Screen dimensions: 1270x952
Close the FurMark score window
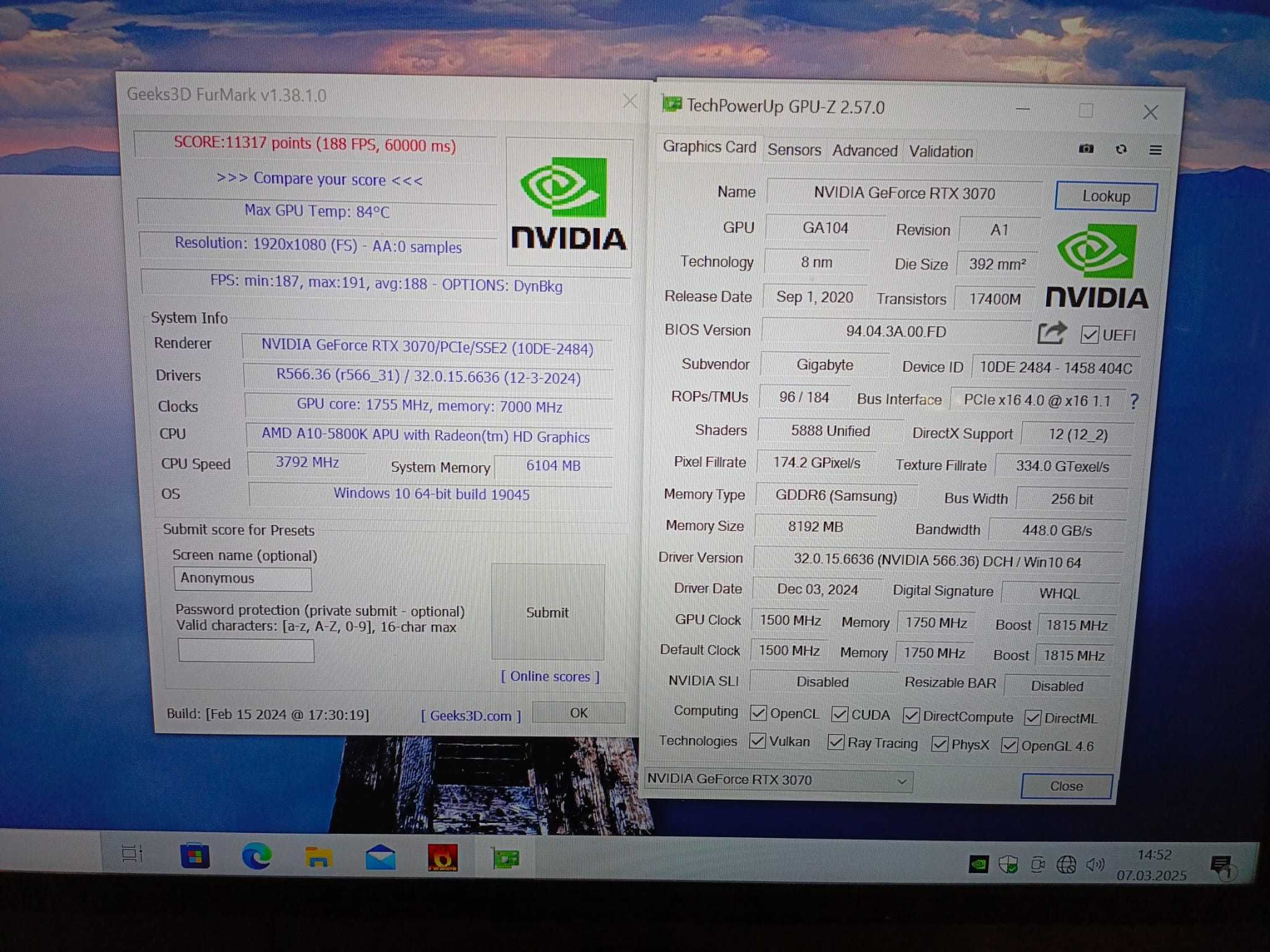[630, 101]
